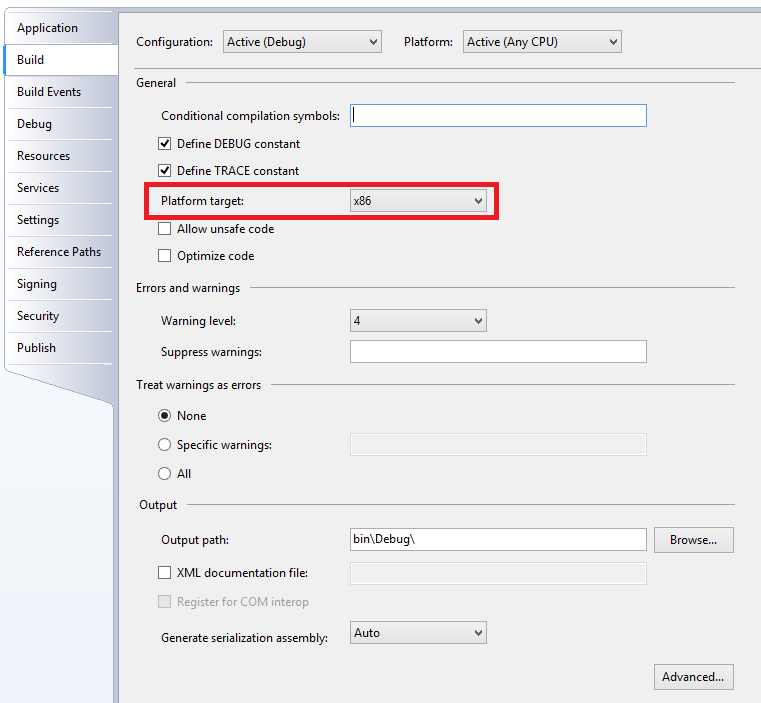Screen dimensions: 761x703
Task: Select the Resources tab
Action: 43,156
